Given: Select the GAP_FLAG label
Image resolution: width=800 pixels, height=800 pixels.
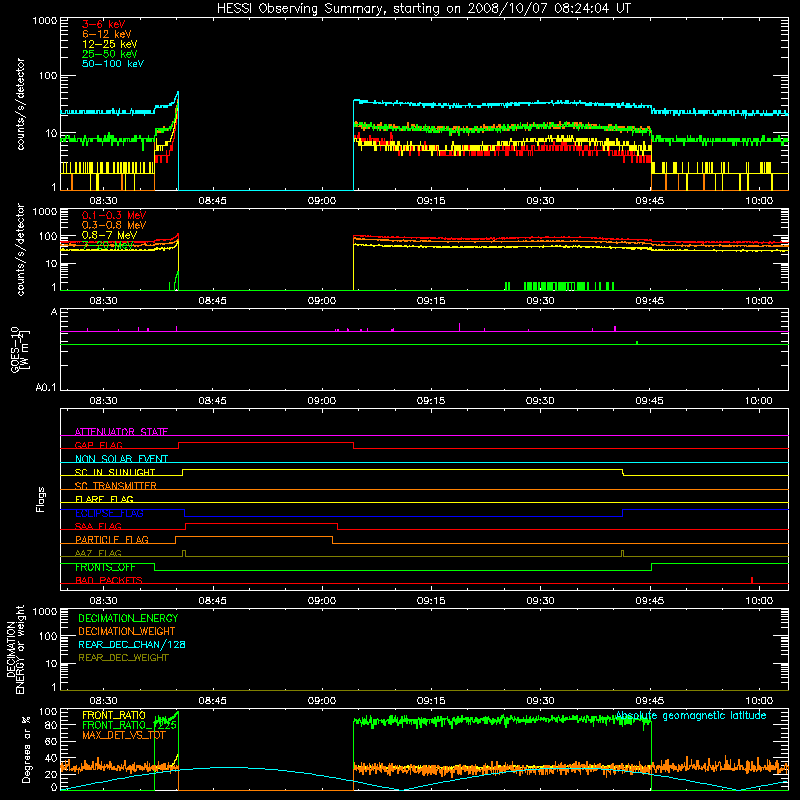Looking at the screenshot, I should 98,445.
